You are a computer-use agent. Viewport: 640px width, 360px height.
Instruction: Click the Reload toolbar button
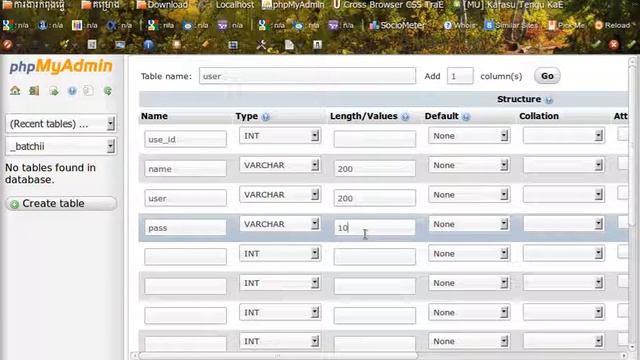(x=612, y=25)
